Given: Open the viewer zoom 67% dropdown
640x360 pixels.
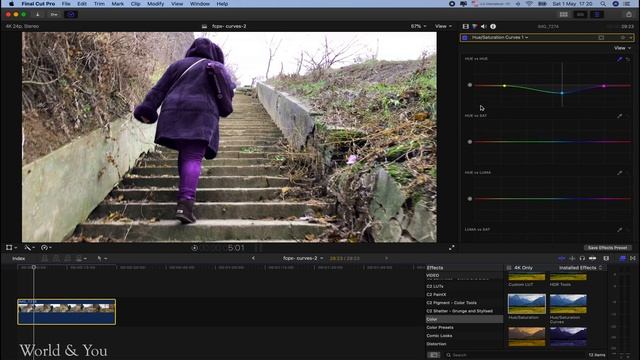Looking at the screenshot, I should pos(418,26).
